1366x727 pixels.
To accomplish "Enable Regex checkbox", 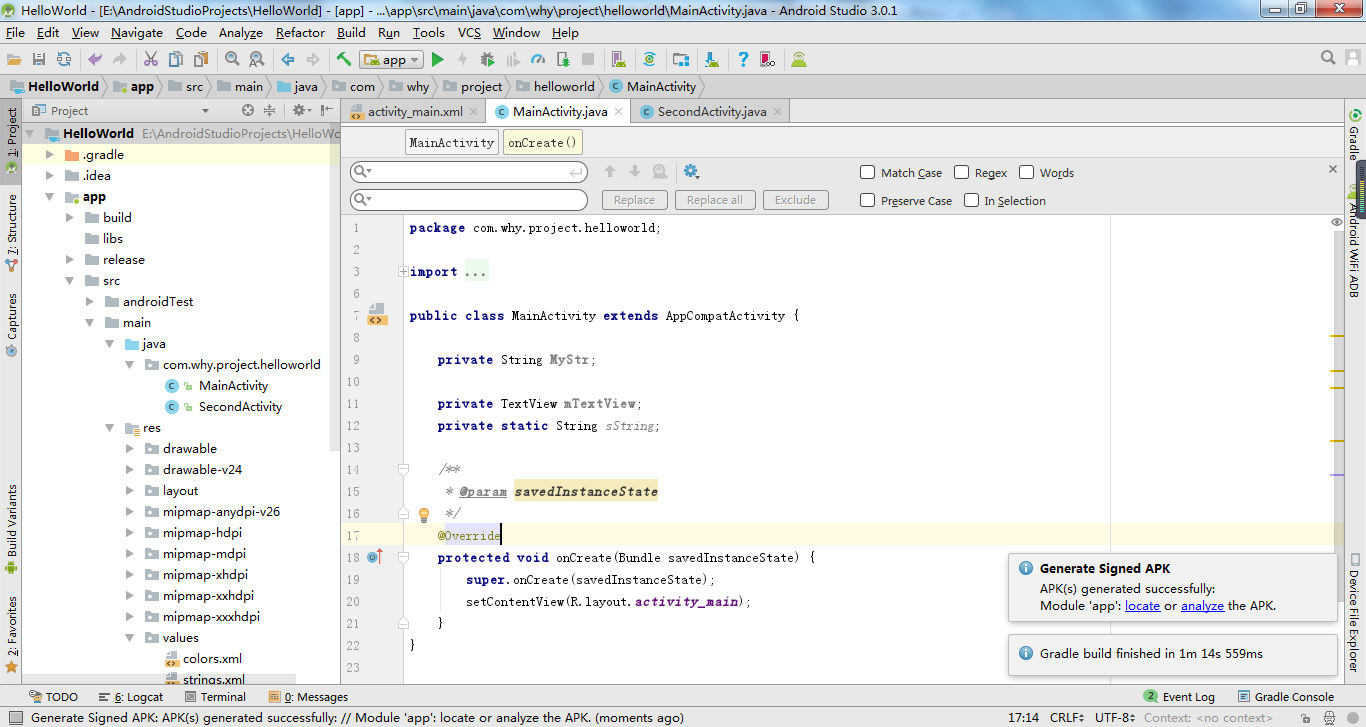I will [961, 172].
